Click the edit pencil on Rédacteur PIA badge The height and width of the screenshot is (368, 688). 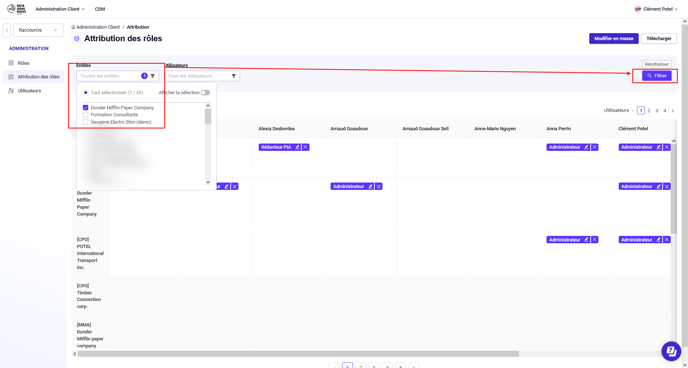tap(297, 147)
